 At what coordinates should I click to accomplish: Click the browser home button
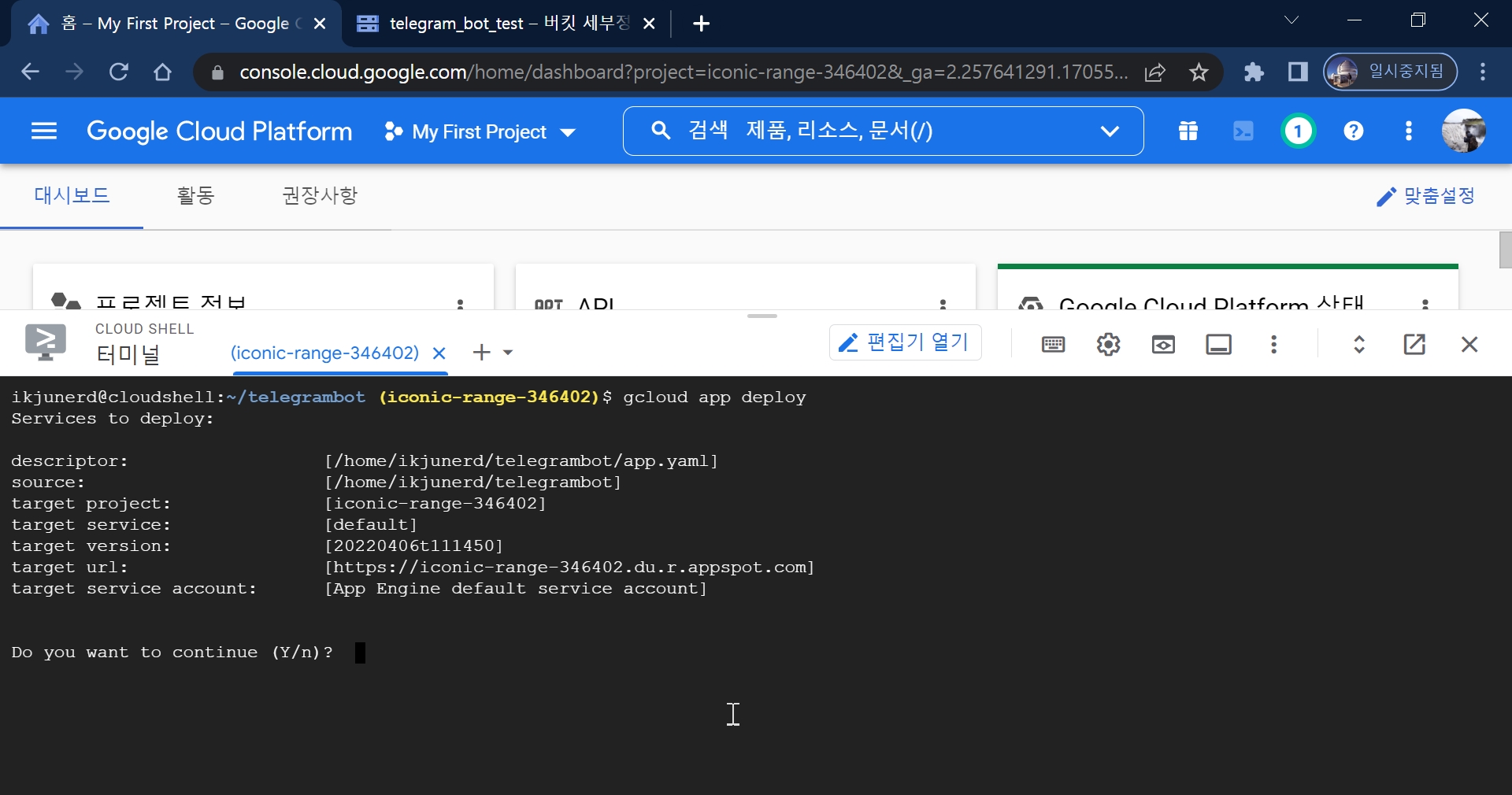pyautogui.click(x=162, y=72)
